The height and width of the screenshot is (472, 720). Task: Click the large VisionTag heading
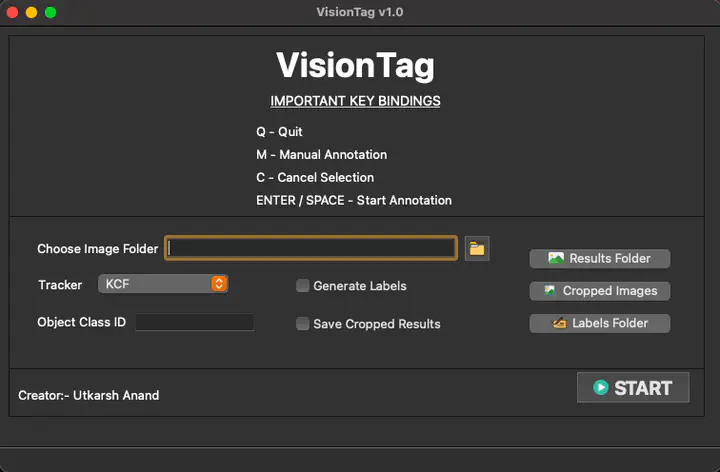pyautogui.click(x=355, y=66)
